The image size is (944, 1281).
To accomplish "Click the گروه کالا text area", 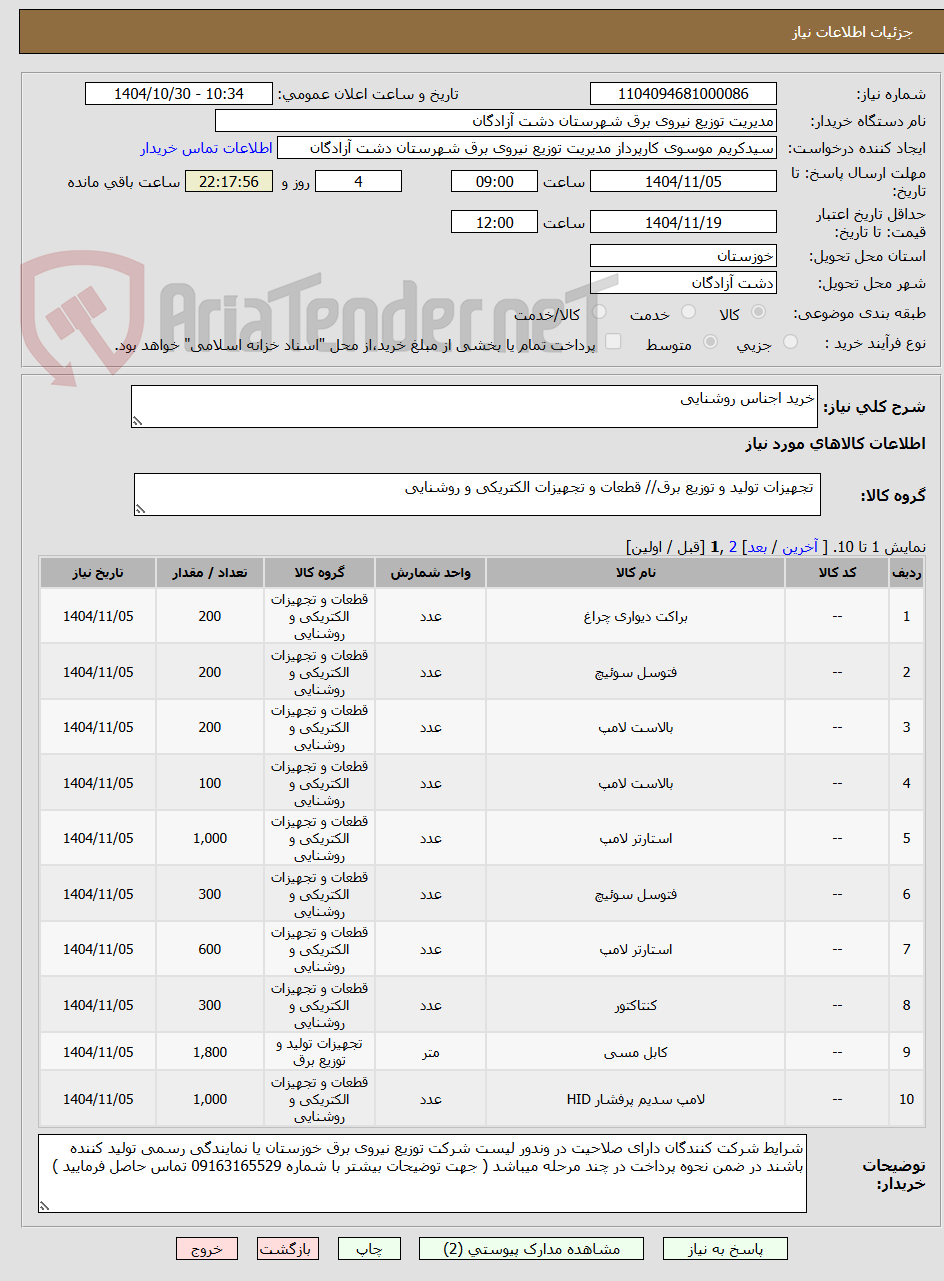I will point(477,495).
